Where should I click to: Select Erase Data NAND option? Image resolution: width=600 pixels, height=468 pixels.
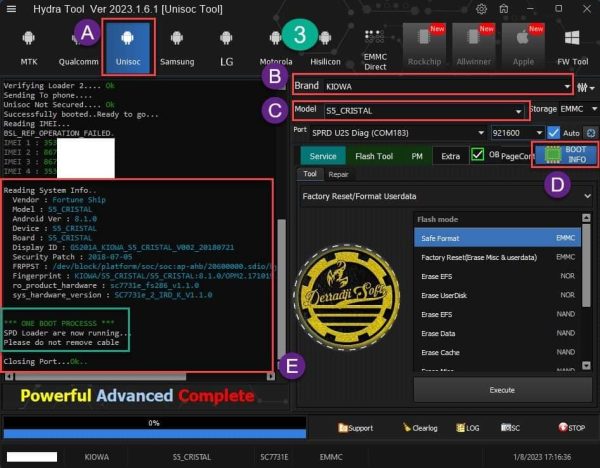pos(497,333)
